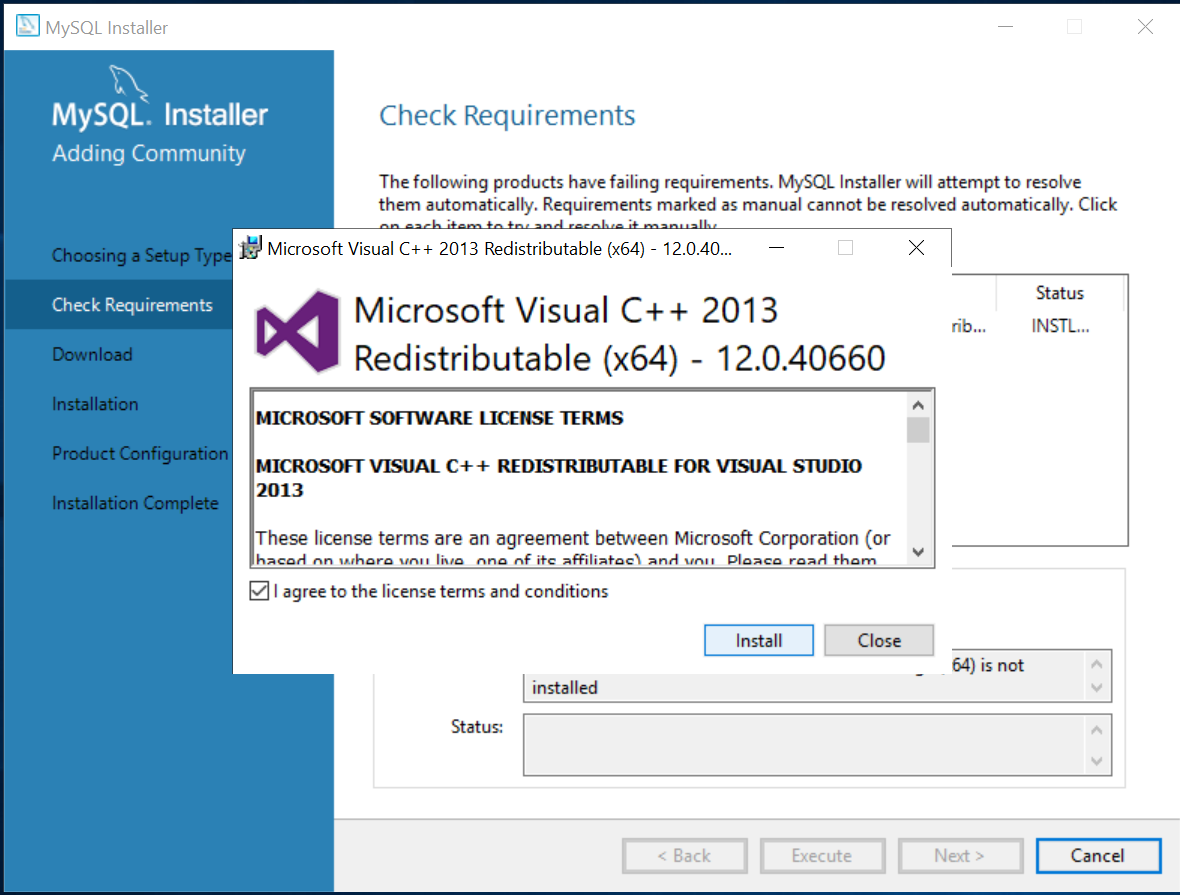Screen dimensions: 1180x895
Task: Click the Install button
Action: [x=758, y=640]
